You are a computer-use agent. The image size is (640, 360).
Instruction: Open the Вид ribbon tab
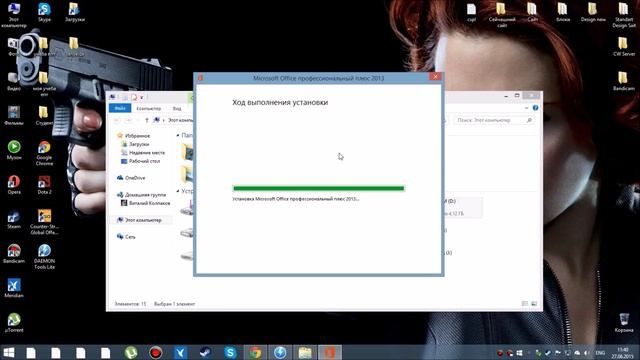coord(177,108)
